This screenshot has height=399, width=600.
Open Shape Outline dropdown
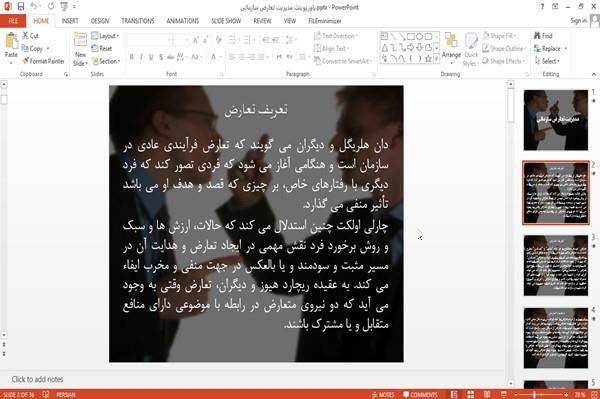point(504,49)
